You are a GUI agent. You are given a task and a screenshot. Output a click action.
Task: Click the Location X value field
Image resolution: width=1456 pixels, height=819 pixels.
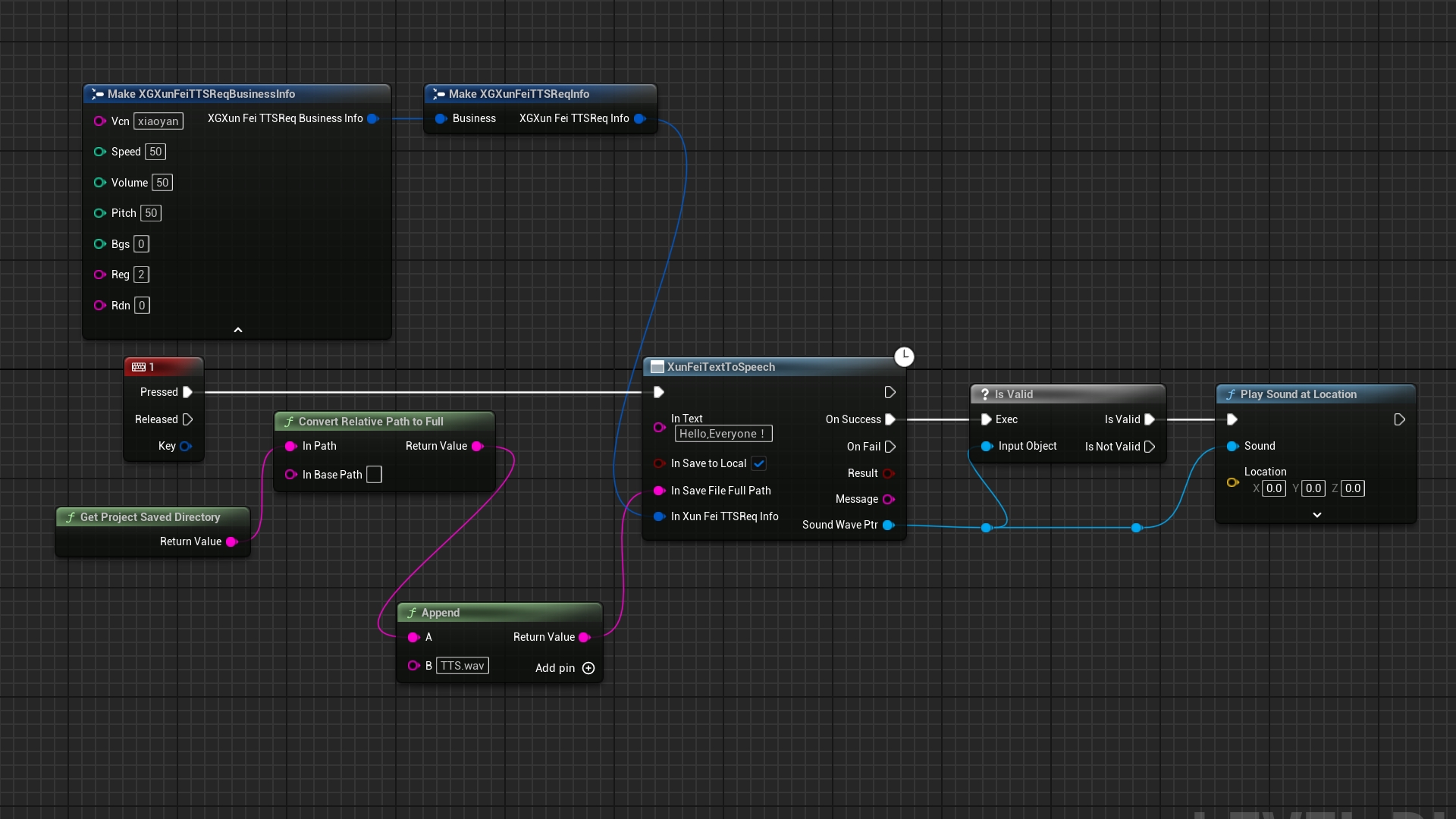coord(1273,488)
